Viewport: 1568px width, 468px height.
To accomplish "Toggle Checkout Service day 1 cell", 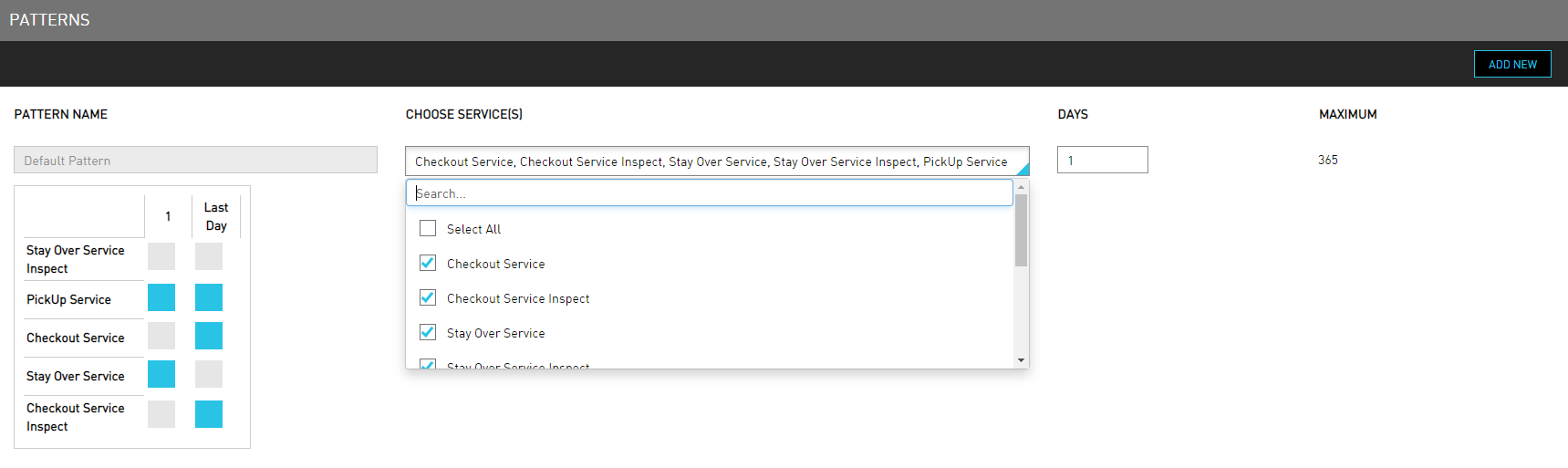I will (161, 336).
